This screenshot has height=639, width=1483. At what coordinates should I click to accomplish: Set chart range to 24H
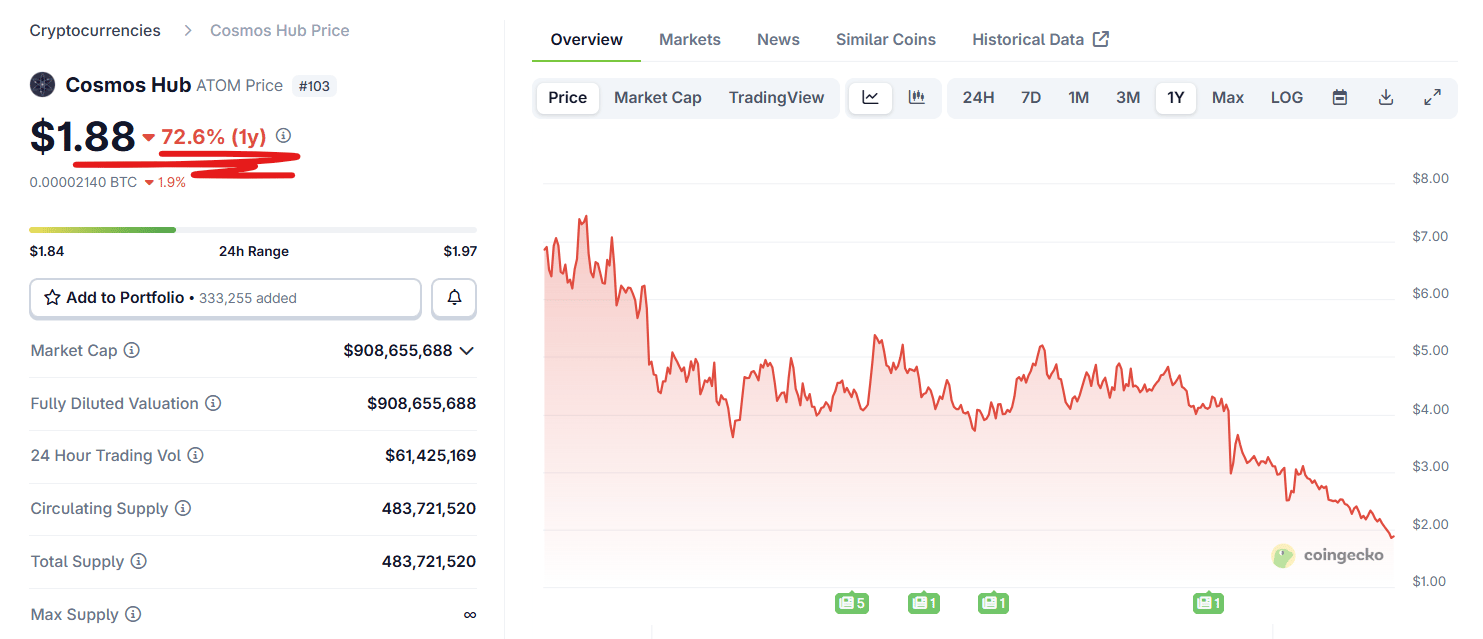pos(978,98)
